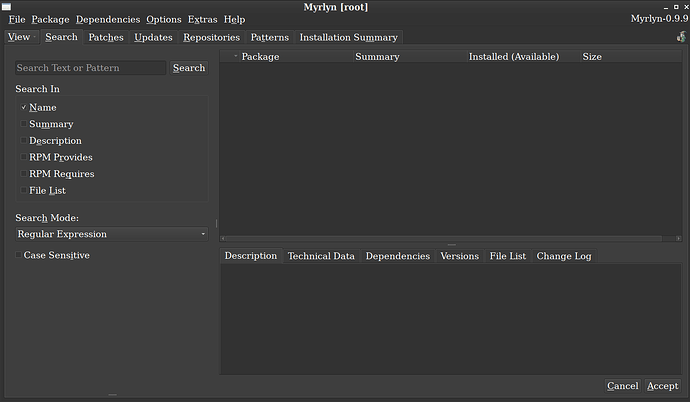Expand the View dropdown button
Image resolution: width=690 pixels, height=402 pixels.
pos(21,37)
